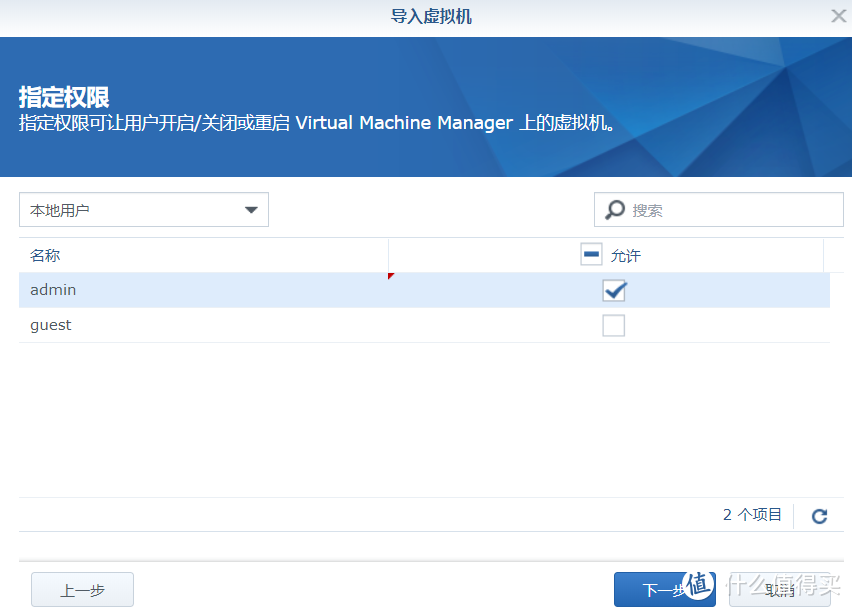The image size is (852, 611).
Task: Click the red triangle marker on admin row
Action: coord(391,276)
